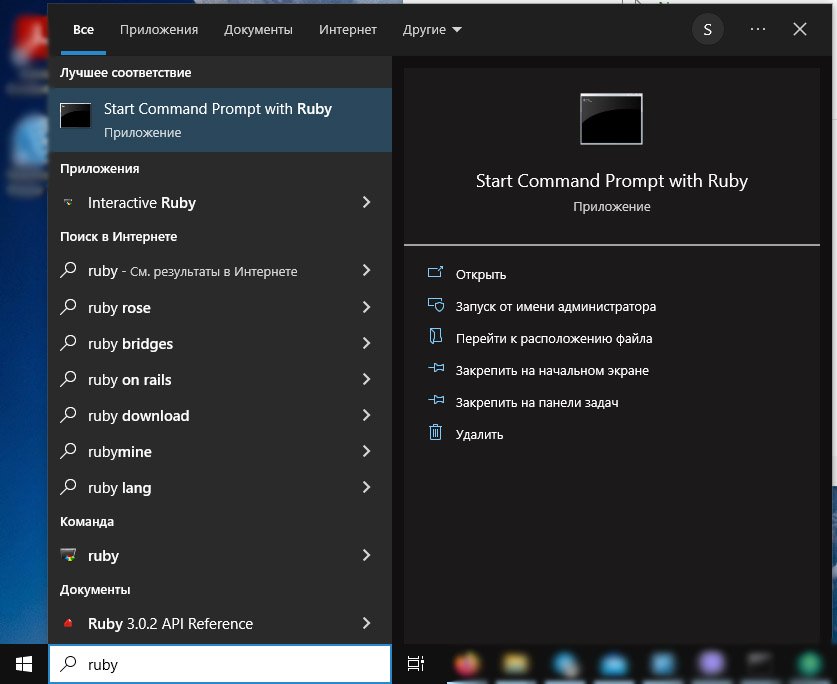The height and width of the screenshot is (684, 837).
Task: Click the admin shield icon
Action: click(436, 304)
